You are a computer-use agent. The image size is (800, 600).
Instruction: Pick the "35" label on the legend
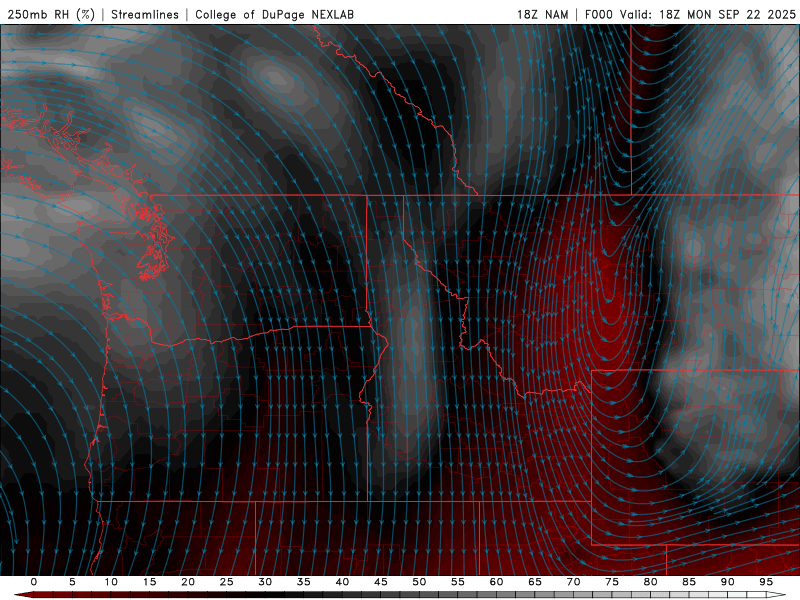pyautogui.click(x=304, y=582)
